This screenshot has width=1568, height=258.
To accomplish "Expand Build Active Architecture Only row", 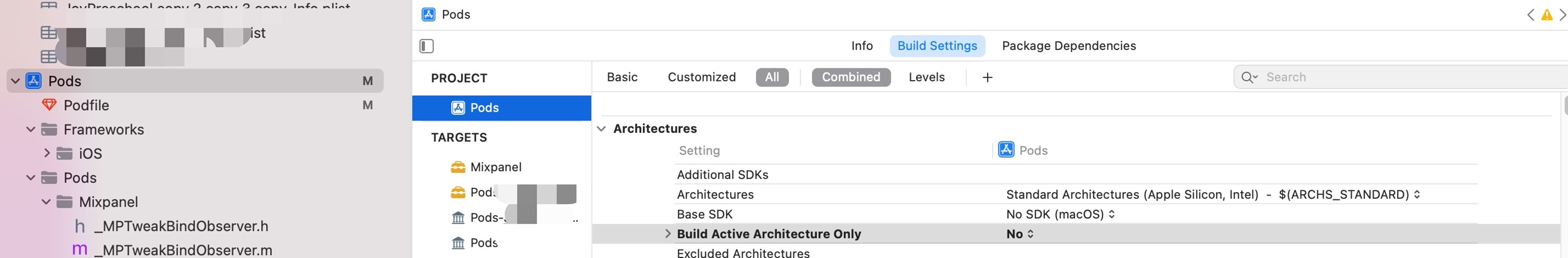I will (668, 234).
